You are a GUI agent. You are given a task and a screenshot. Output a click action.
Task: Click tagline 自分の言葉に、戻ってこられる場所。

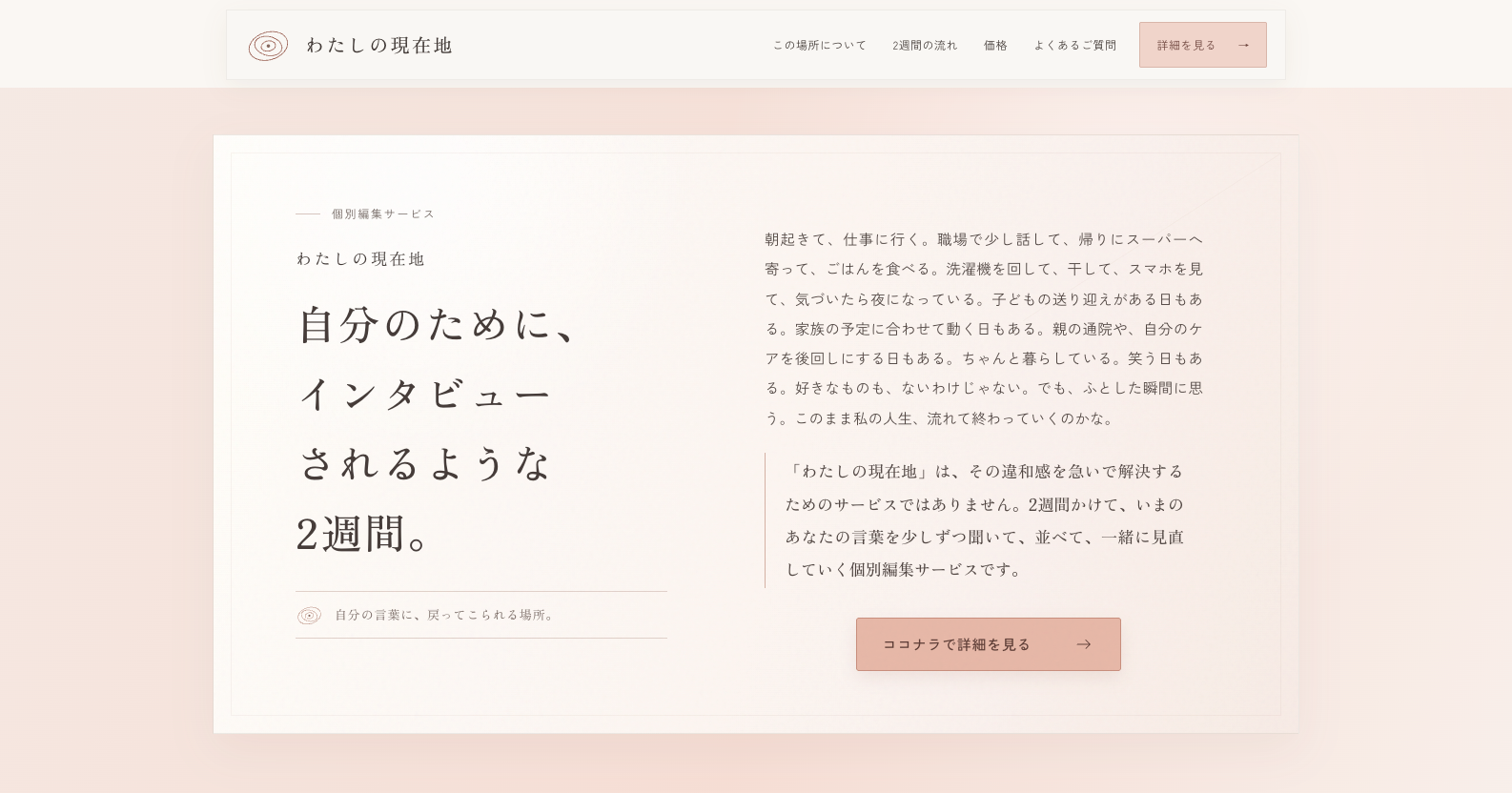[445, 615]
